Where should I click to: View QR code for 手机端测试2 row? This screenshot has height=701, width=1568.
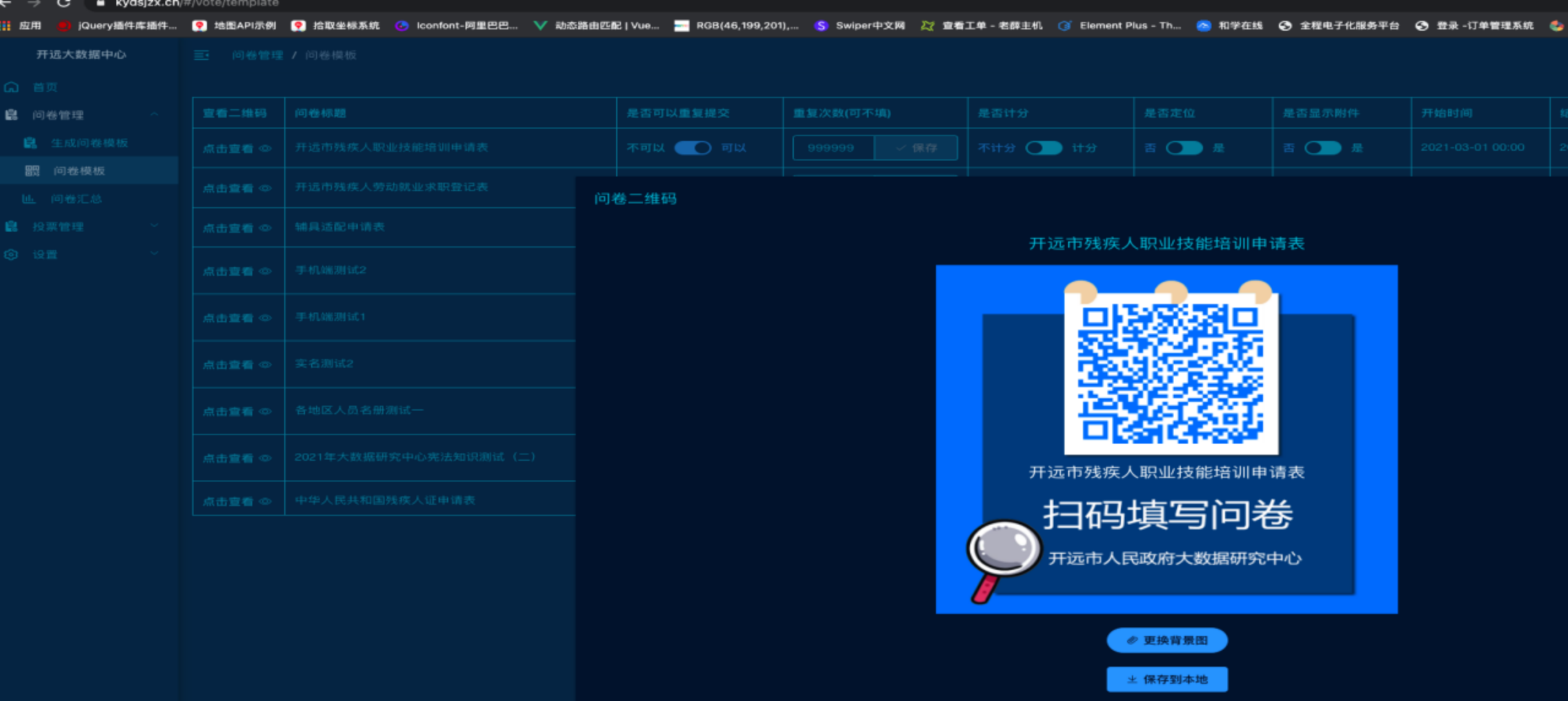[x=237, y=271]
